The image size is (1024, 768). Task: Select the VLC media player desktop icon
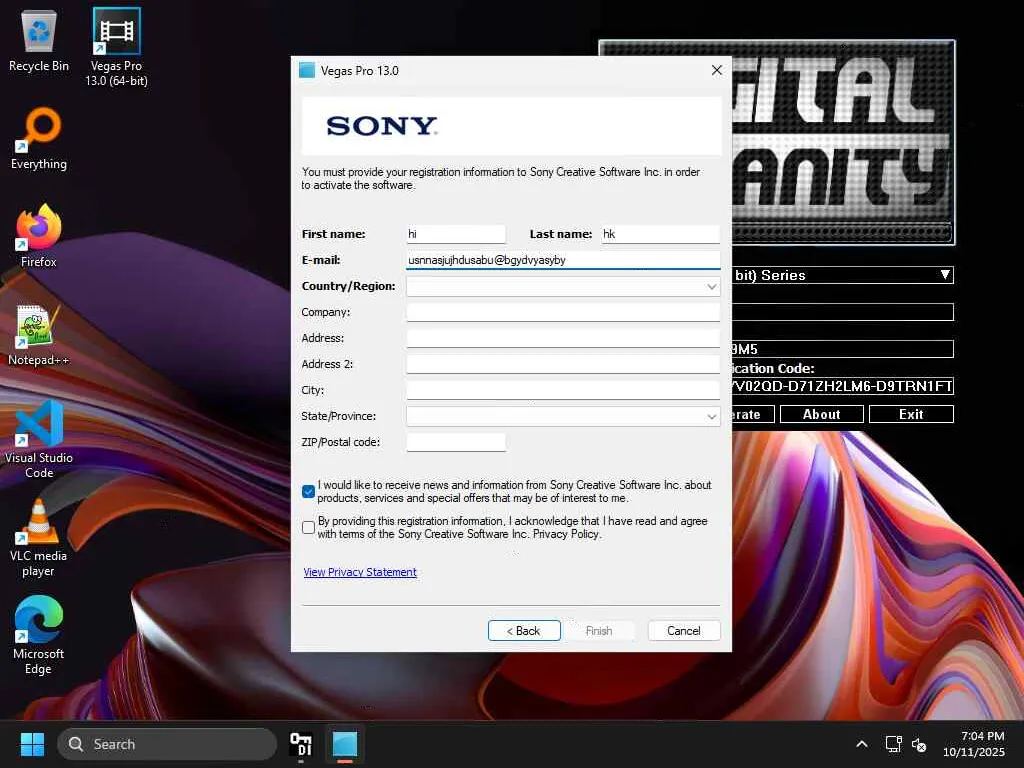(39, 538)
